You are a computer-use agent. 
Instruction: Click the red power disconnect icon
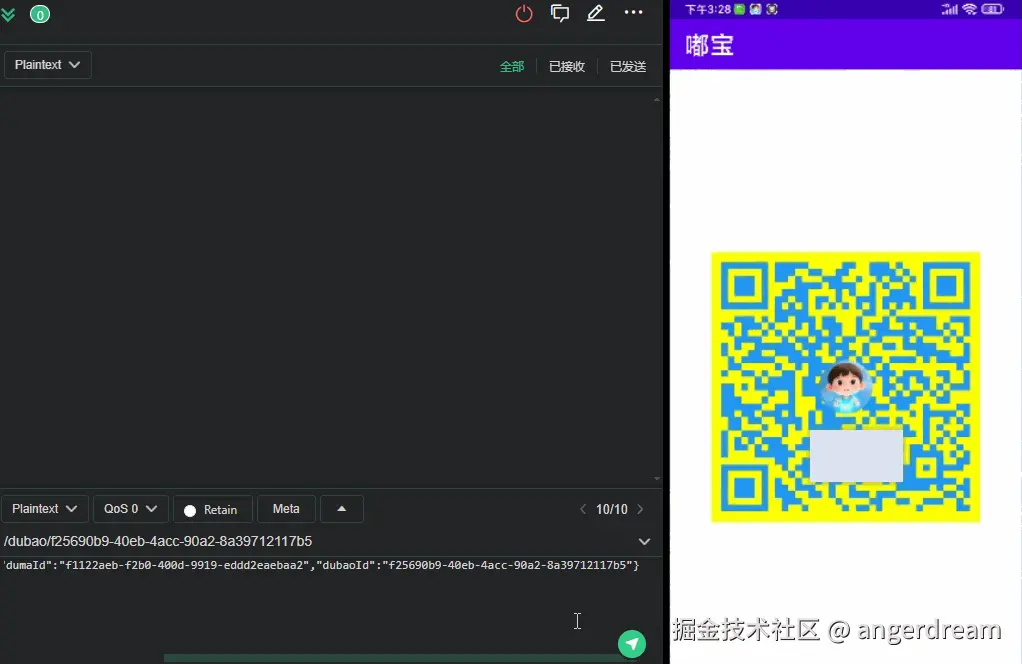coord(524,14)
